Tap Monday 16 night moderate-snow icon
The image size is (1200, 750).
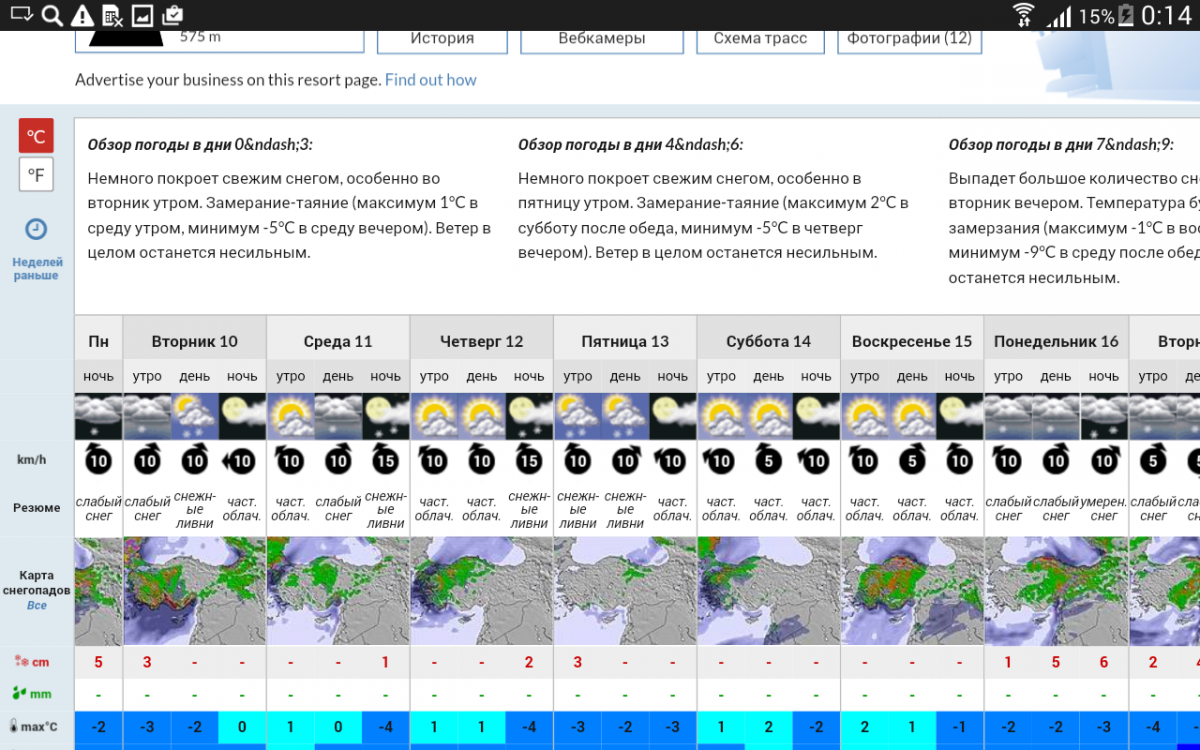tap(1104, 416)
